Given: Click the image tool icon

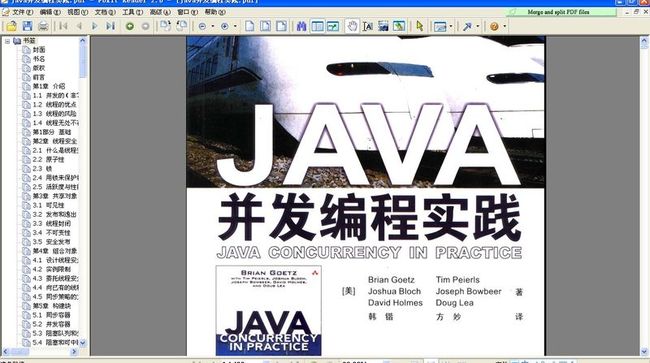Looking at the screenshot, I should click(x=439, y=26).
